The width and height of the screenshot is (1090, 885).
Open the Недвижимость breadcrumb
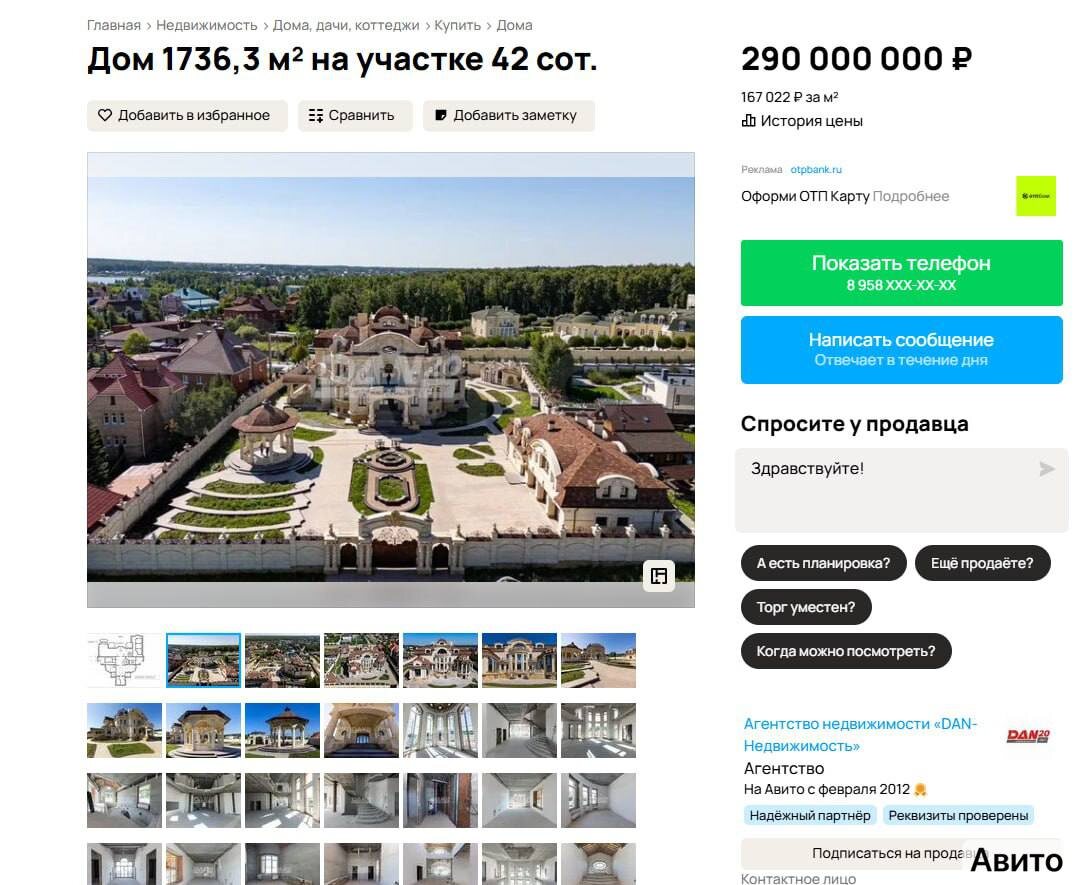(x=206, y=26)
